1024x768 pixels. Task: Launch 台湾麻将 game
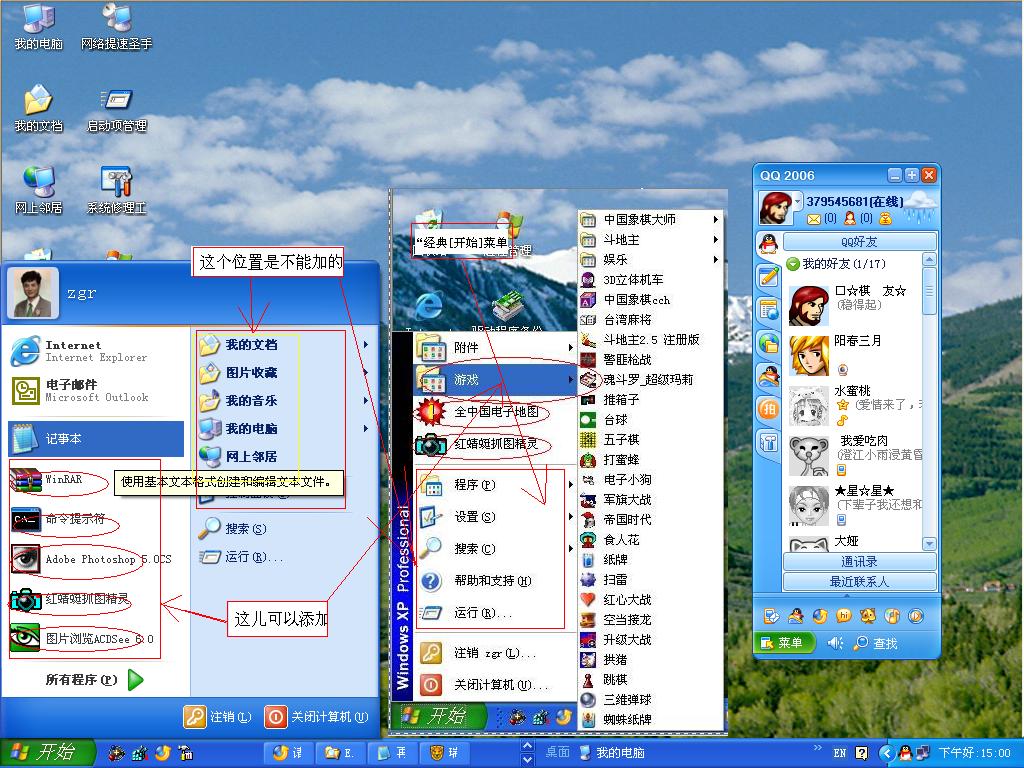[650, 319]
